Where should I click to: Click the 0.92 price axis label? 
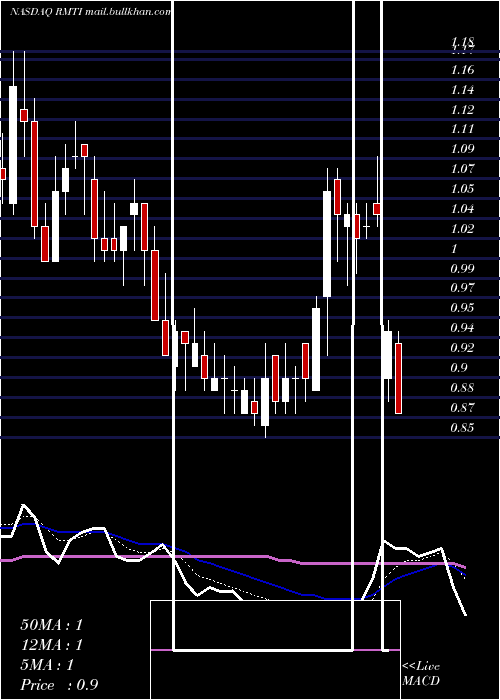462,348
